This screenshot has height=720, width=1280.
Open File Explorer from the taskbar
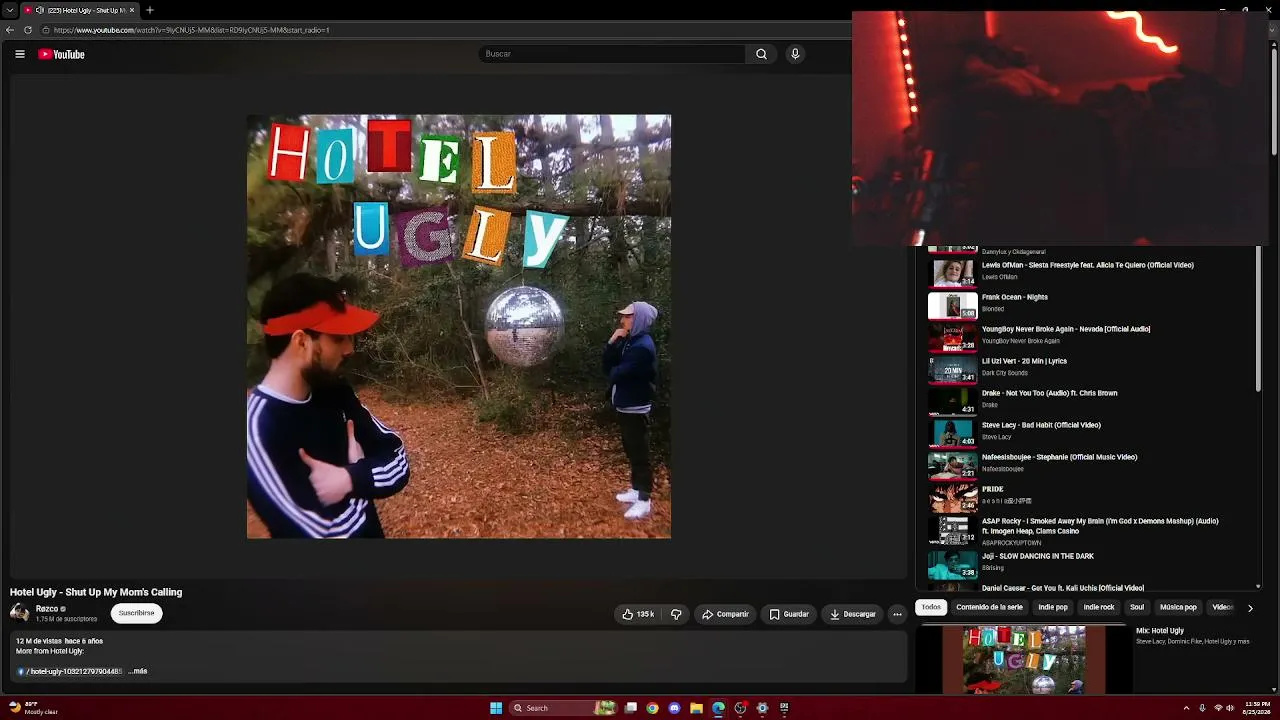696,708
